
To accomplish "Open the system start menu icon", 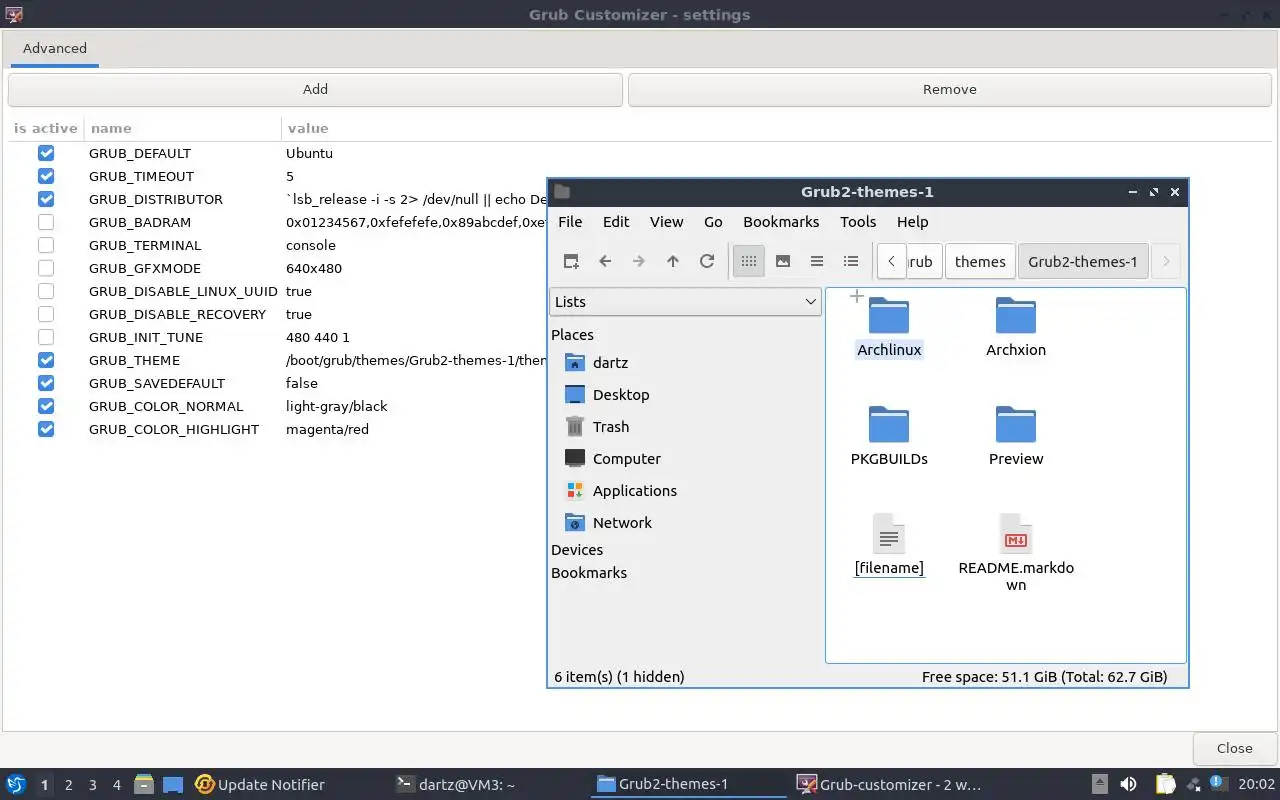I will point(16,784).
